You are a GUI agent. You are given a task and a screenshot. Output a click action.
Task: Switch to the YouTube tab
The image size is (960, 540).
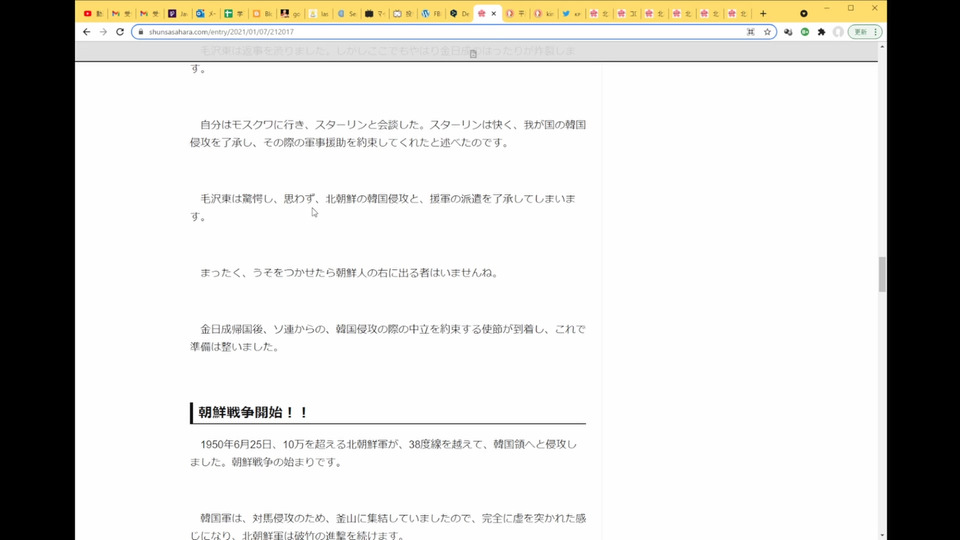pyautogui.click(x=92, y=13)
